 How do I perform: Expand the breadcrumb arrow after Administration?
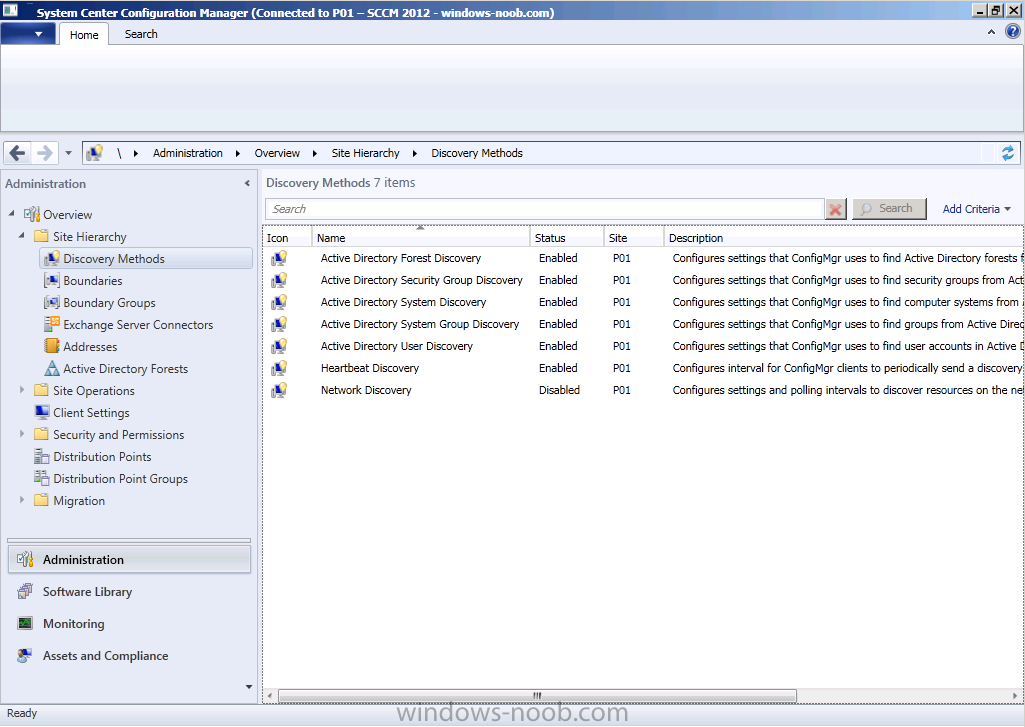click(x=238, y=153)
